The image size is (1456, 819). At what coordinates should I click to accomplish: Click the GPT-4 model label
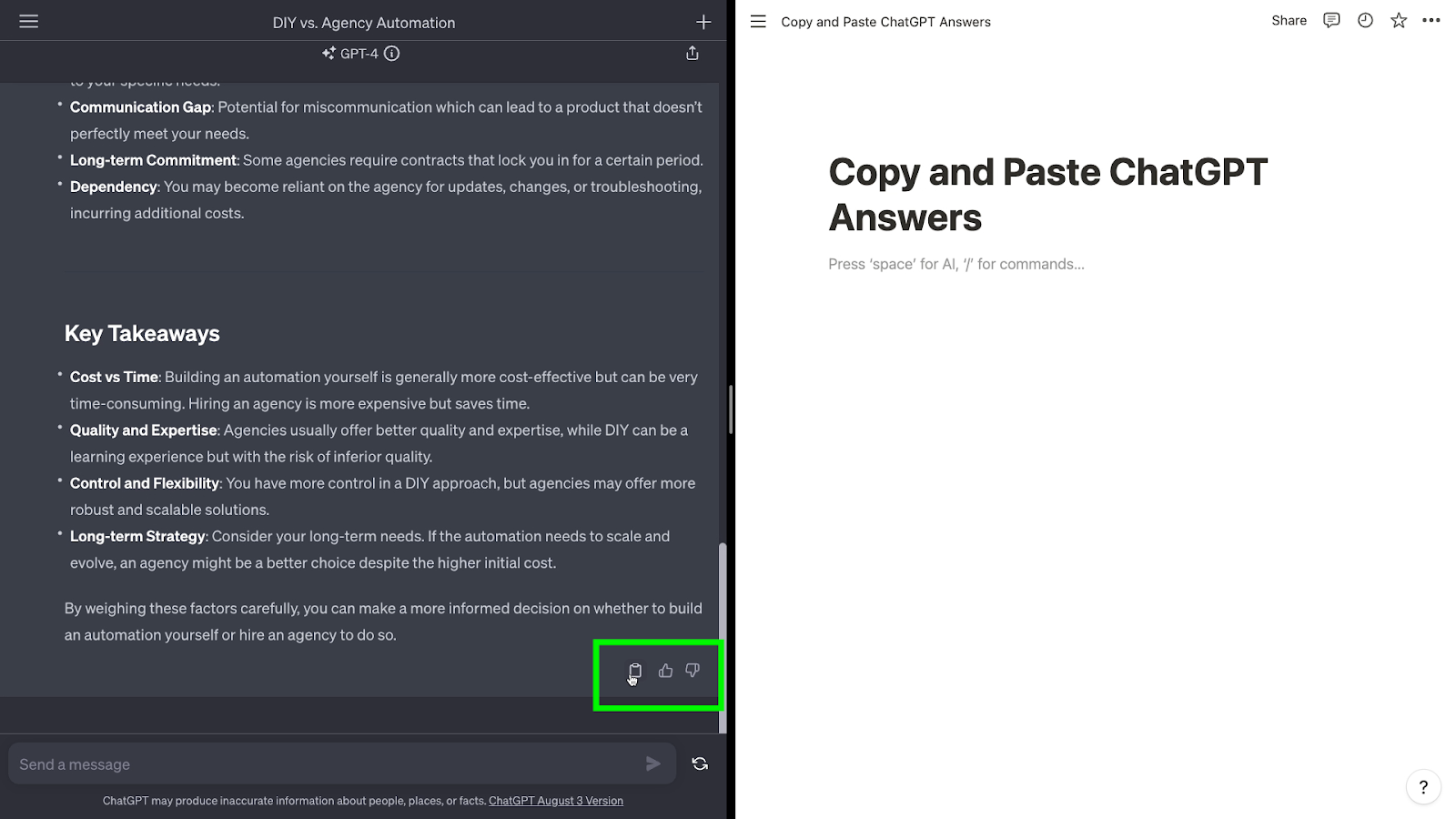click(359, 54)
